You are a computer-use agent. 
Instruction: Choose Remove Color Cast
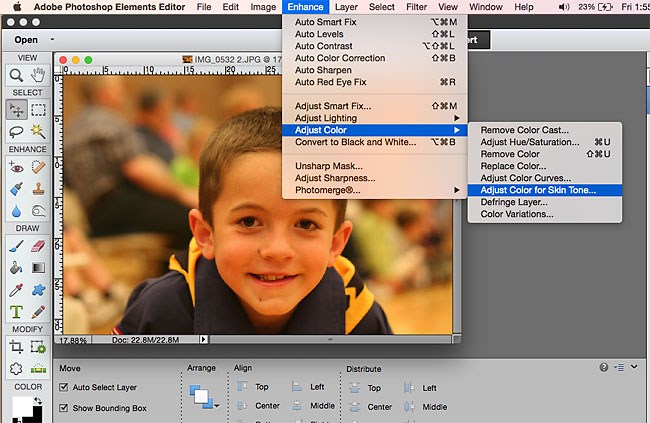(545, 130)
